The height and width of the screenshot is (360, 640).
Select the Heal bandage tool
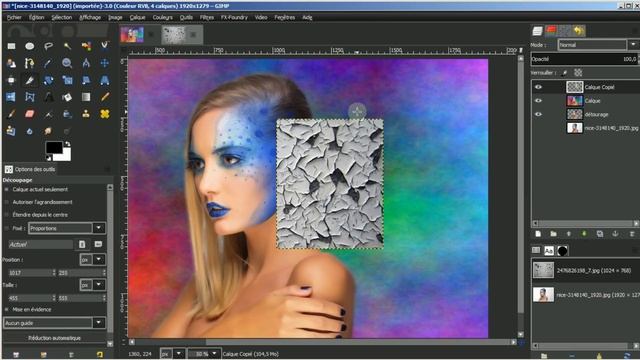[x=104, y=114]
